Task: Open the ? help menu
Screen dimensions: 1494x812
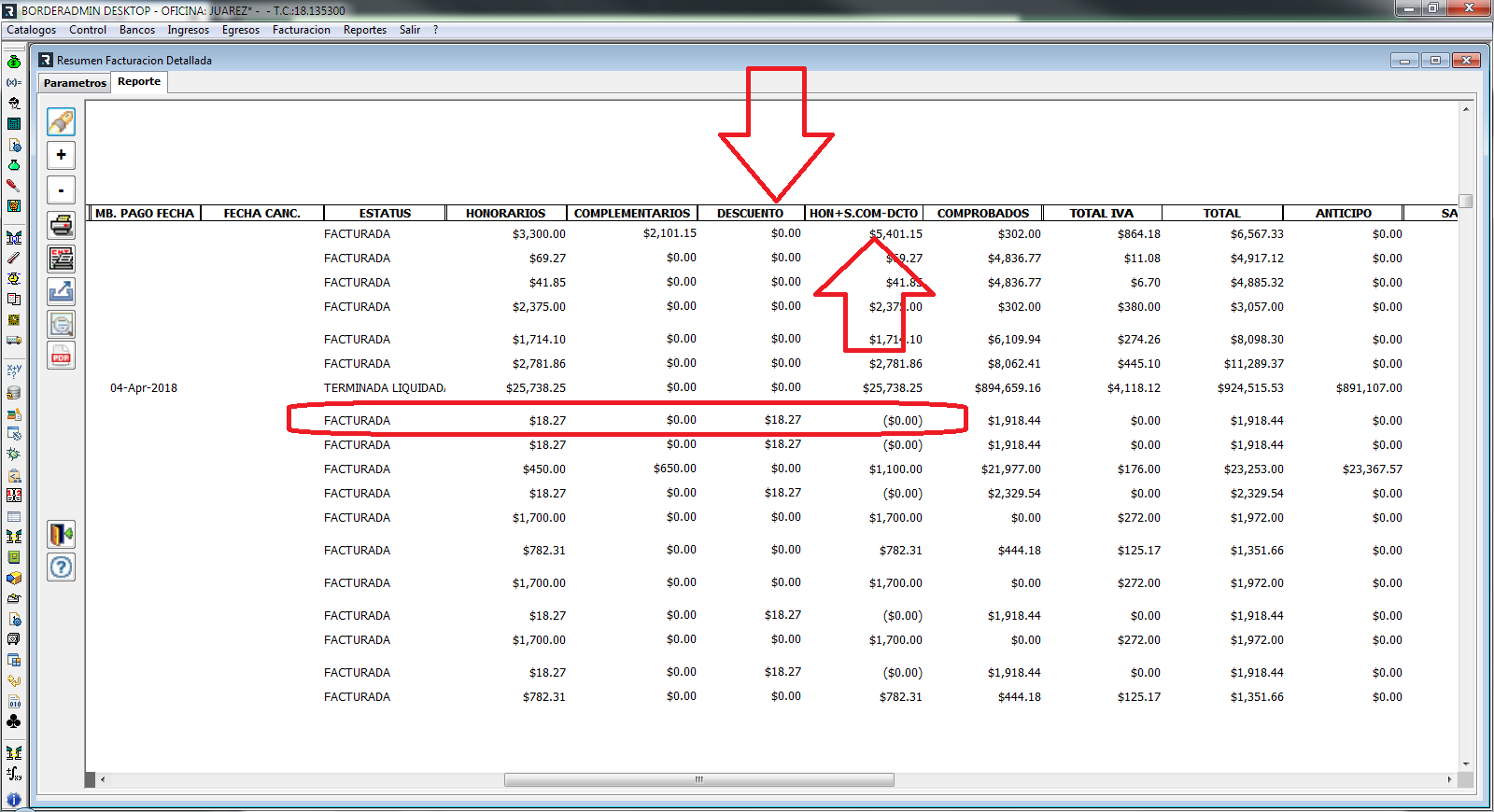Action: tap(435, 30)
